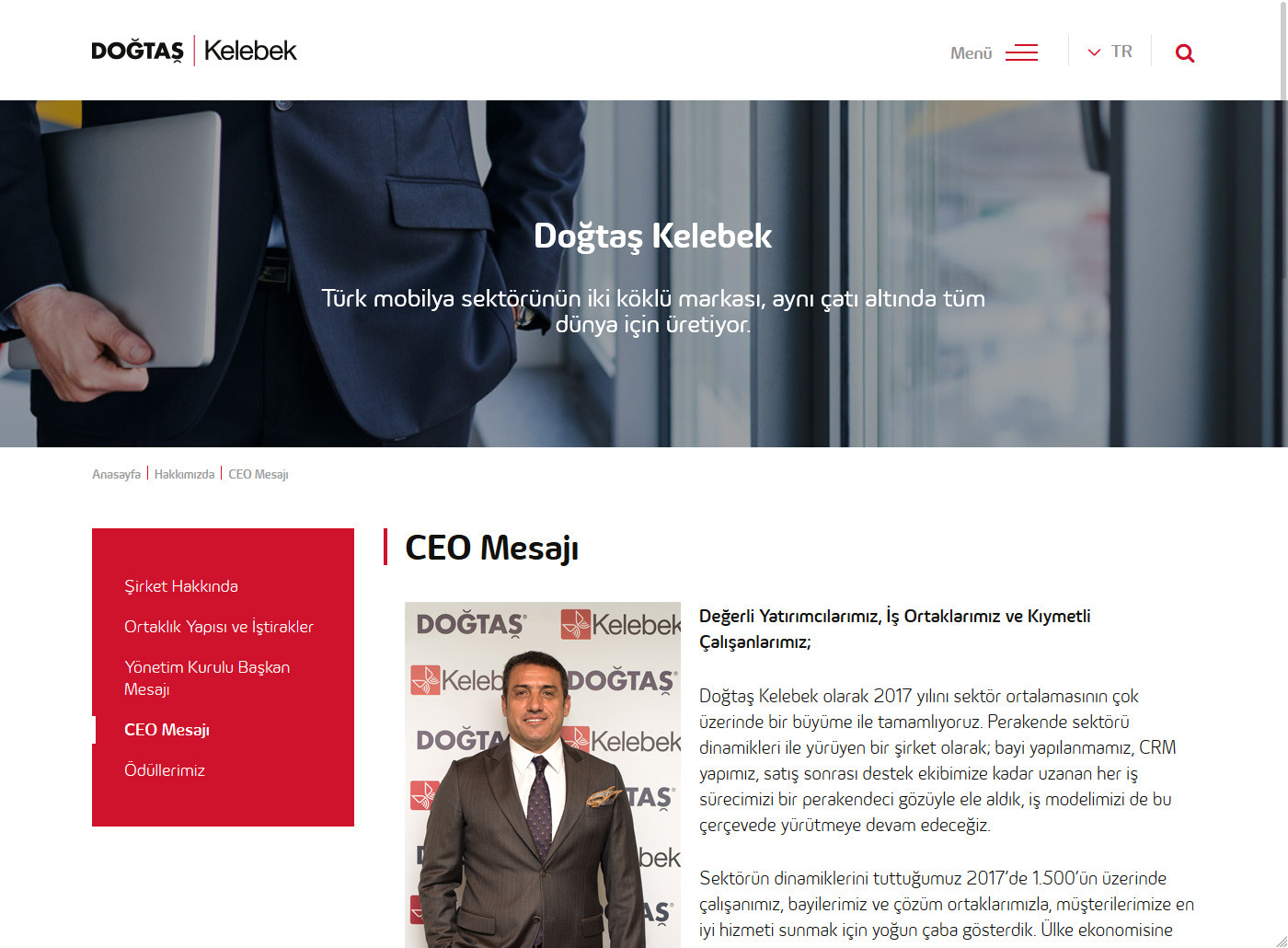Go to Anasayfa breadcrumb link
1288x948 pixels.
point(116,474)
